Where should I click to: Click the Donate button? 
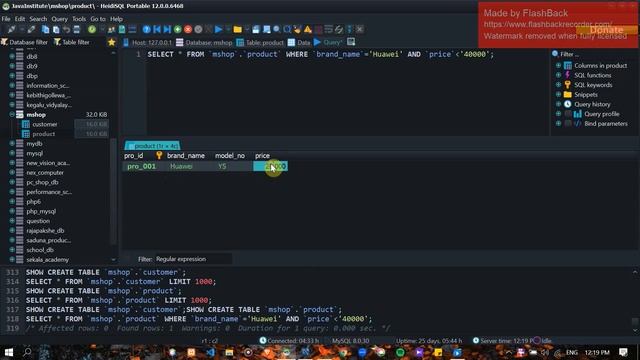tap(606, 30)
